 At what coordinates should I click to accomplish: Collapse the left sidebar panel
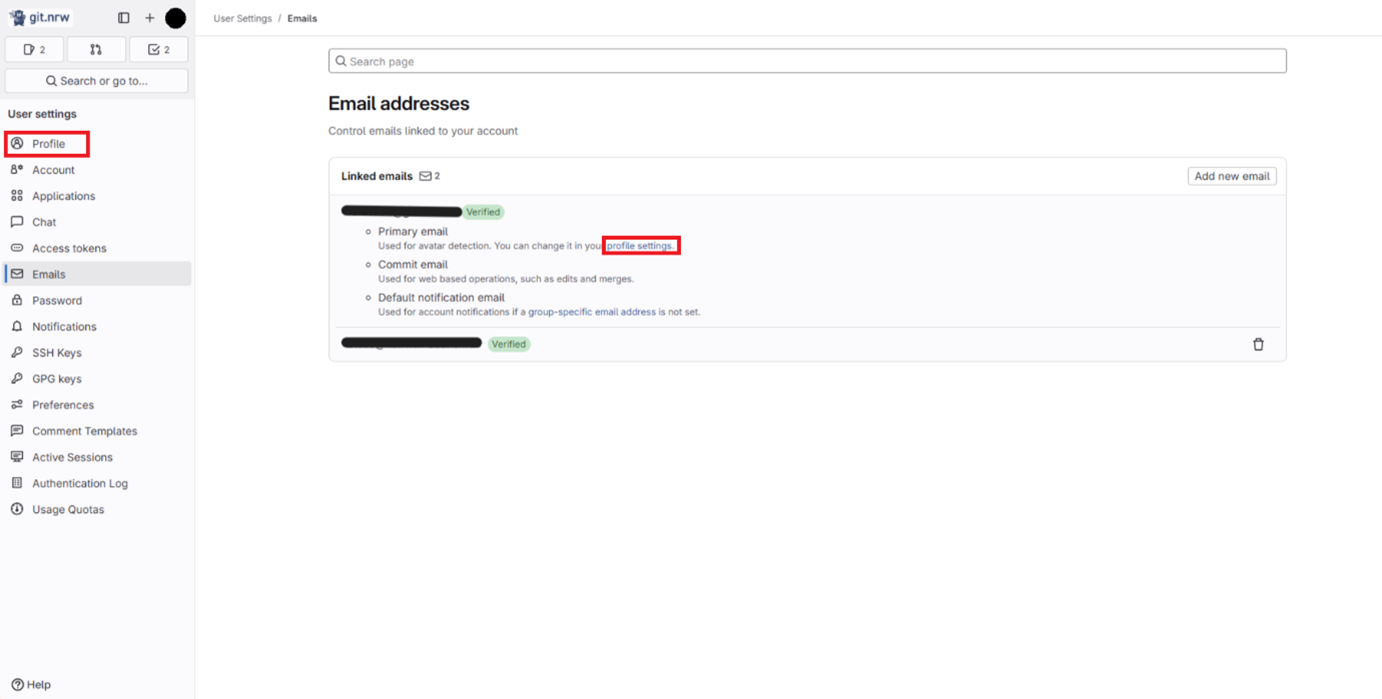point(123,17)
